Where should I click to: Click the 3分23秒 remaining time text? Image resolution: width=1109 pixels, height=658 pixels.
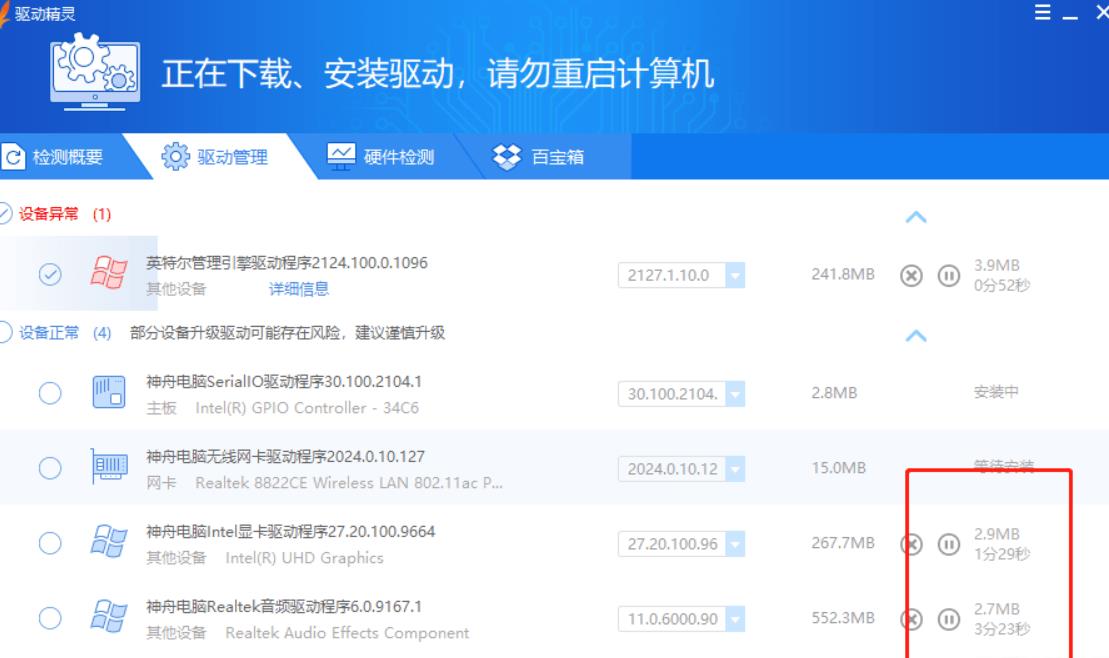[1001, 628]
